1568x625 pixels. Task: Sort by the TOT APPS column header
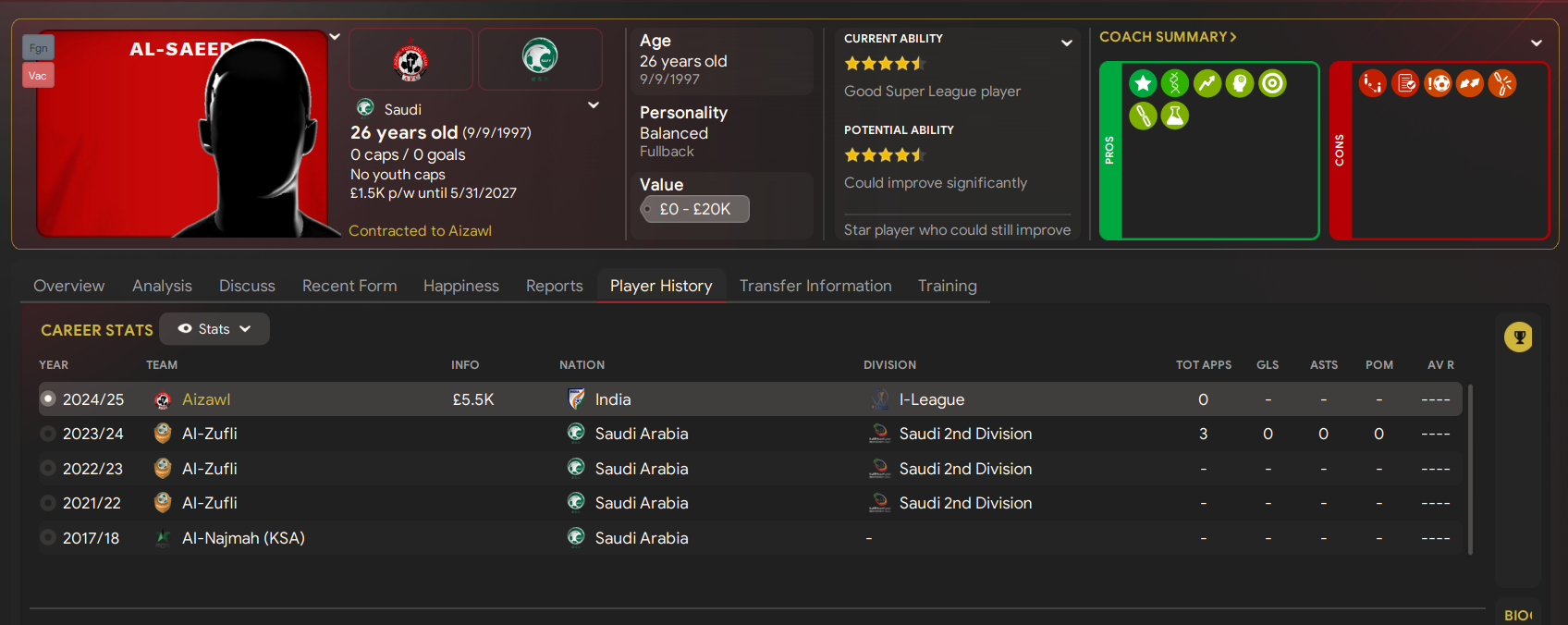coord(1204,365)
